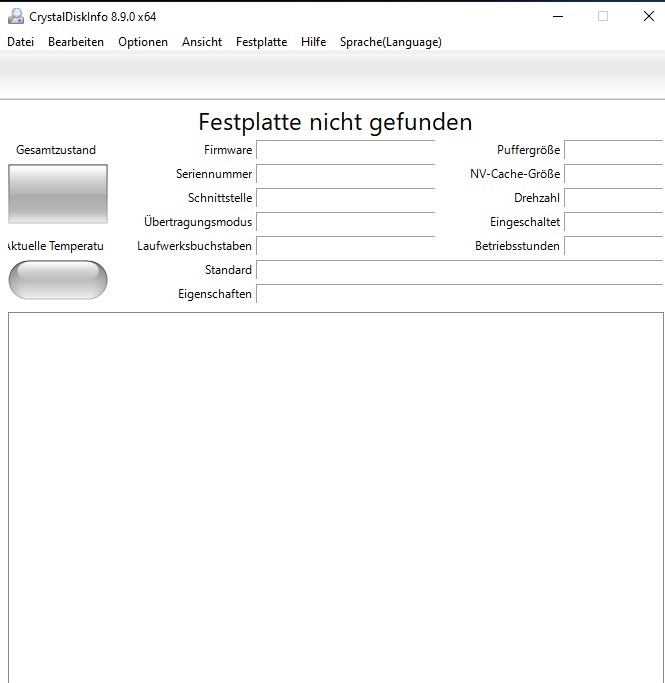
Task: Click the NV-Cache-Größe value field
Action: pyautogui.click(x=614, y=174)
